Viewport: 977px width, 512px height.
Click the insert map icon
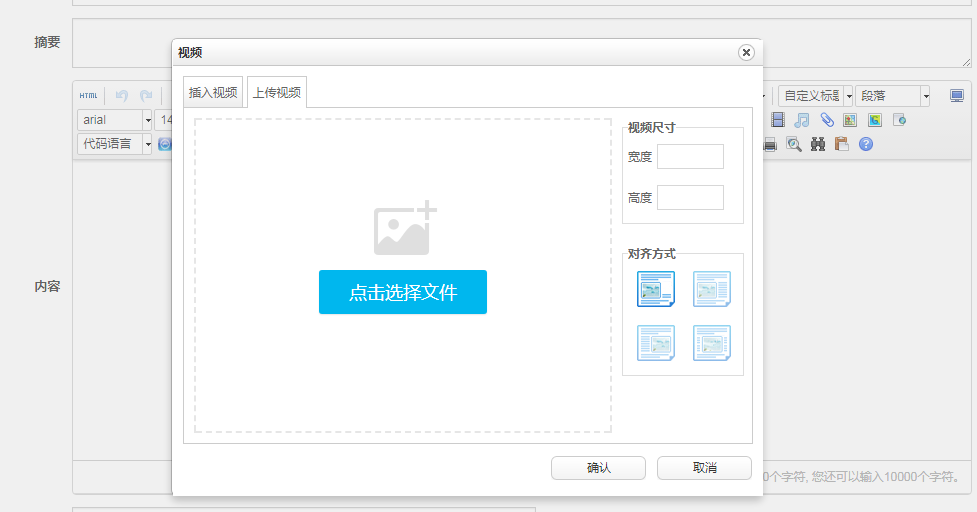(850, 120)
